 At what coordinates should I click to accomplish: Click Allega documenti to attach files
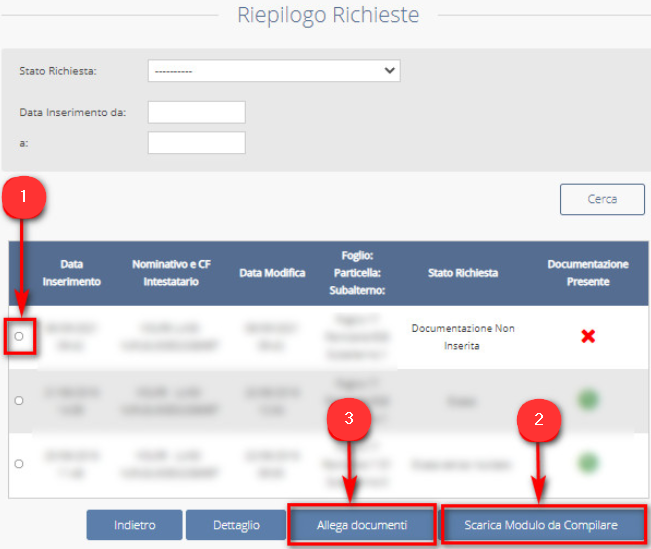click(362, 525)
